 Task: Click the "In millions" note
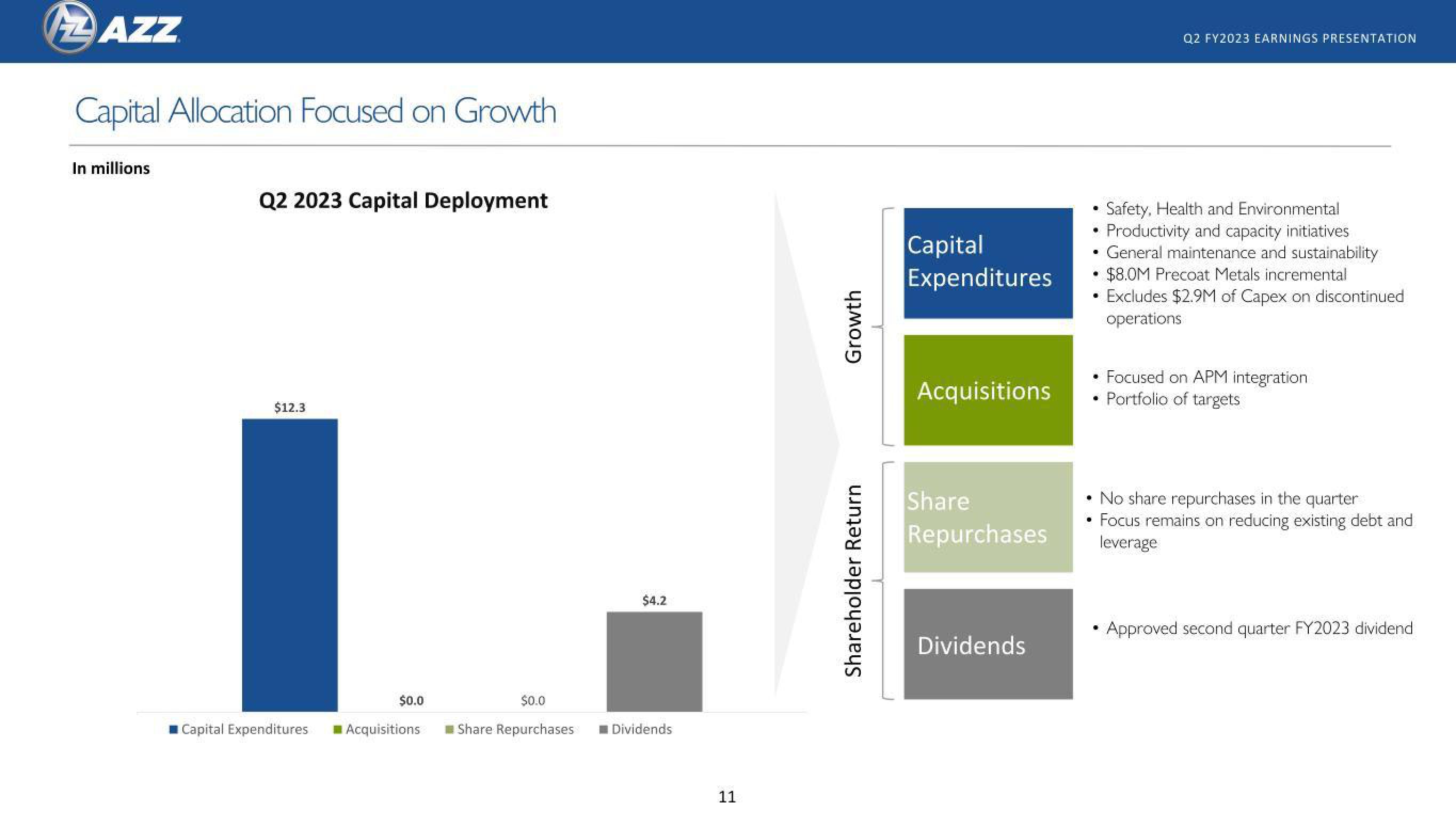[x=111, y=168]
